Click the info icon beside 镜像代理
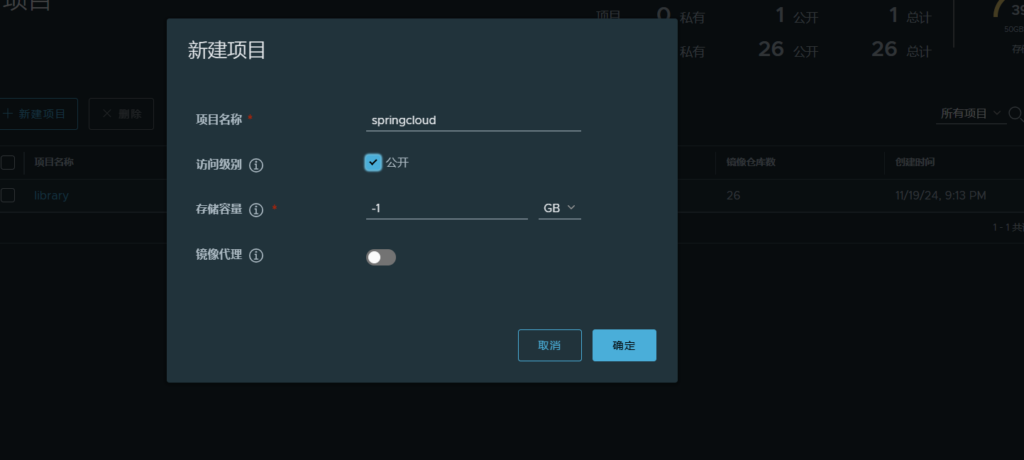Image resolution: width=1024 pixels, height=460 pixels. point(256,256)
